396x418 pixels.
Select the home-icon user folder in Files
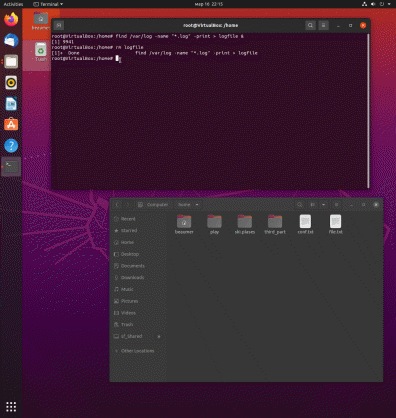tap(184, 224)
